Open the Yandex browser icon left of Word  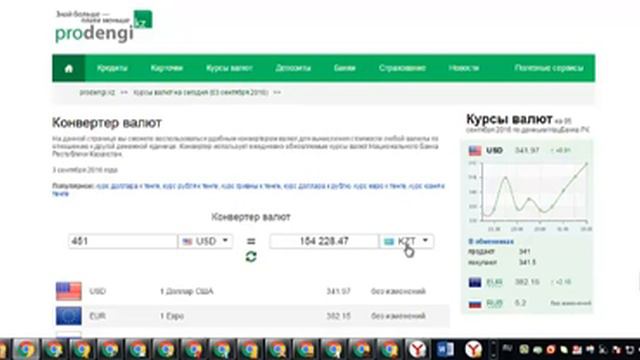pyautogui.click(x=418, y=349)
